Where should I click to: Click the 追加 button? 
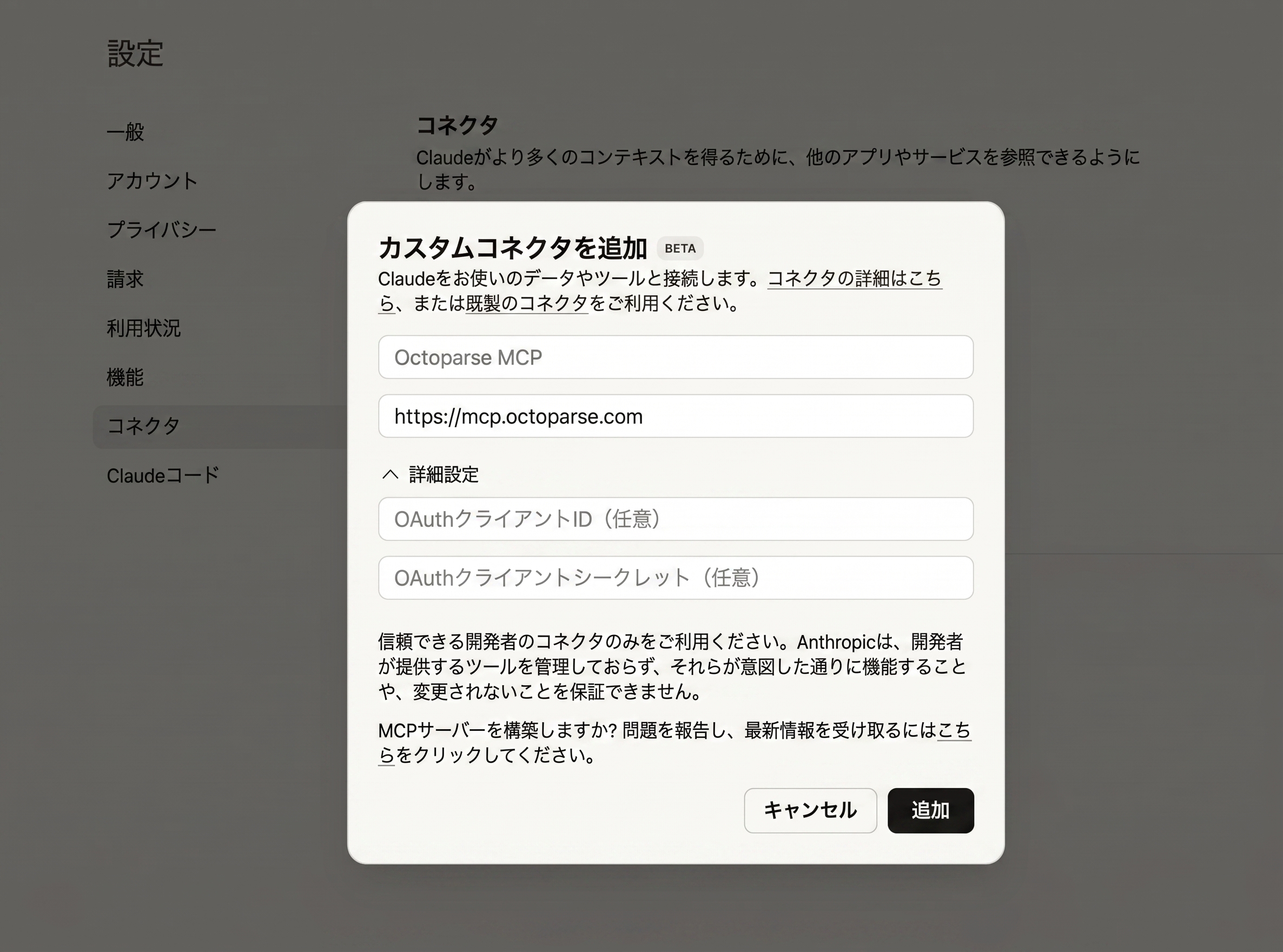pos(930,810)
